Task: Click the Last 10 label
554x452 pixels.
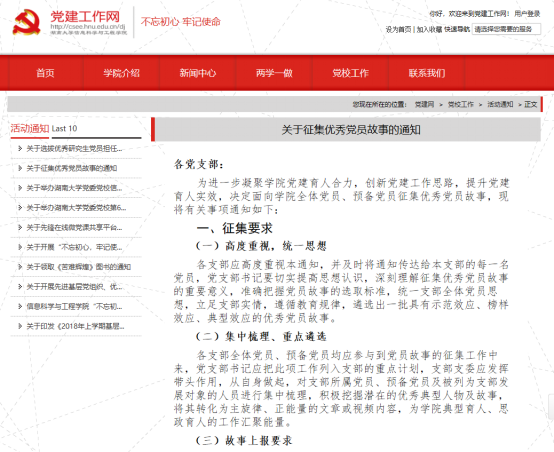Action: (x=64, y=129)
